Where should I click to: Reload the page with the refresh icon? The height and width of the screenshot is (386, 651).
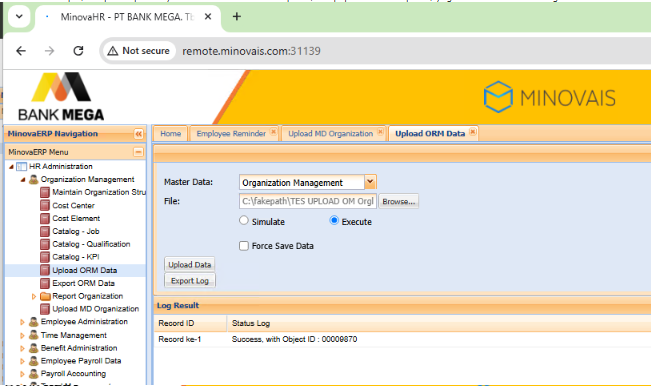click(78, 51)
